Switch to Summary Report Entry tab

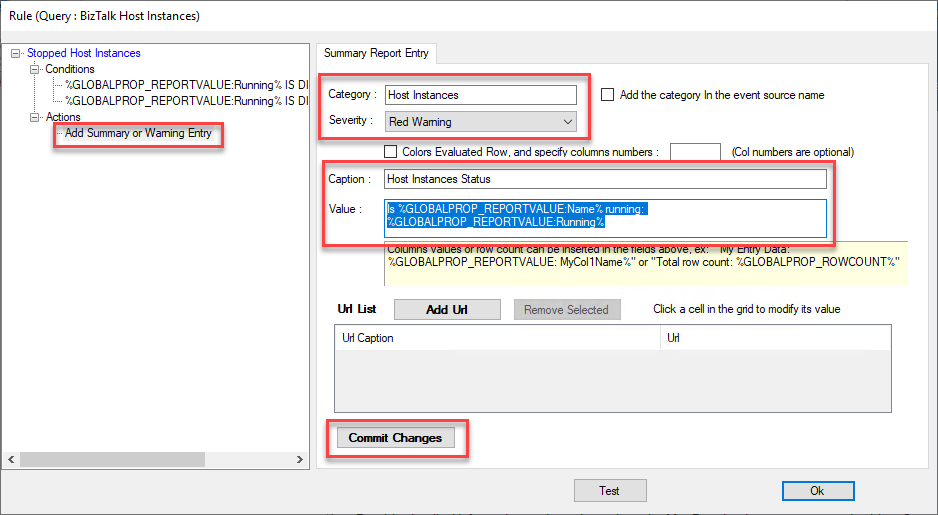click(374, 52)
